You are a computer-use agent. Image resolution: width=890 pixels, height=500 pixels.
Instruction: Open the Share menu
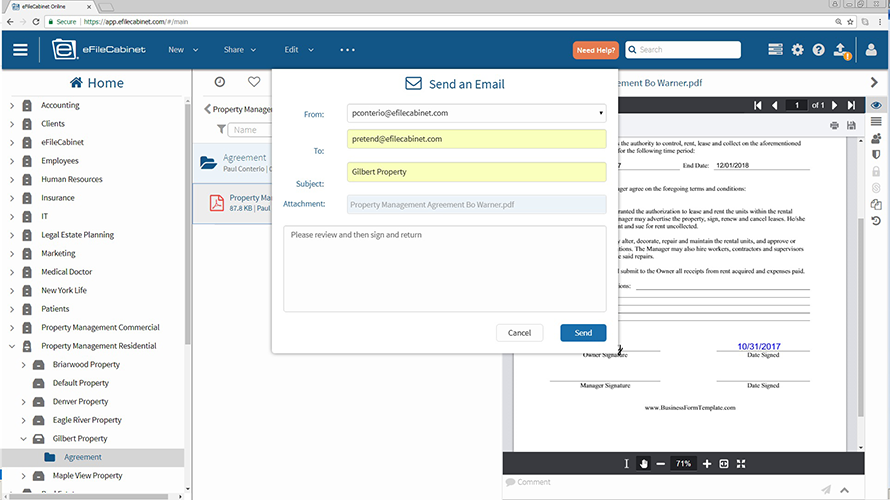239,49
